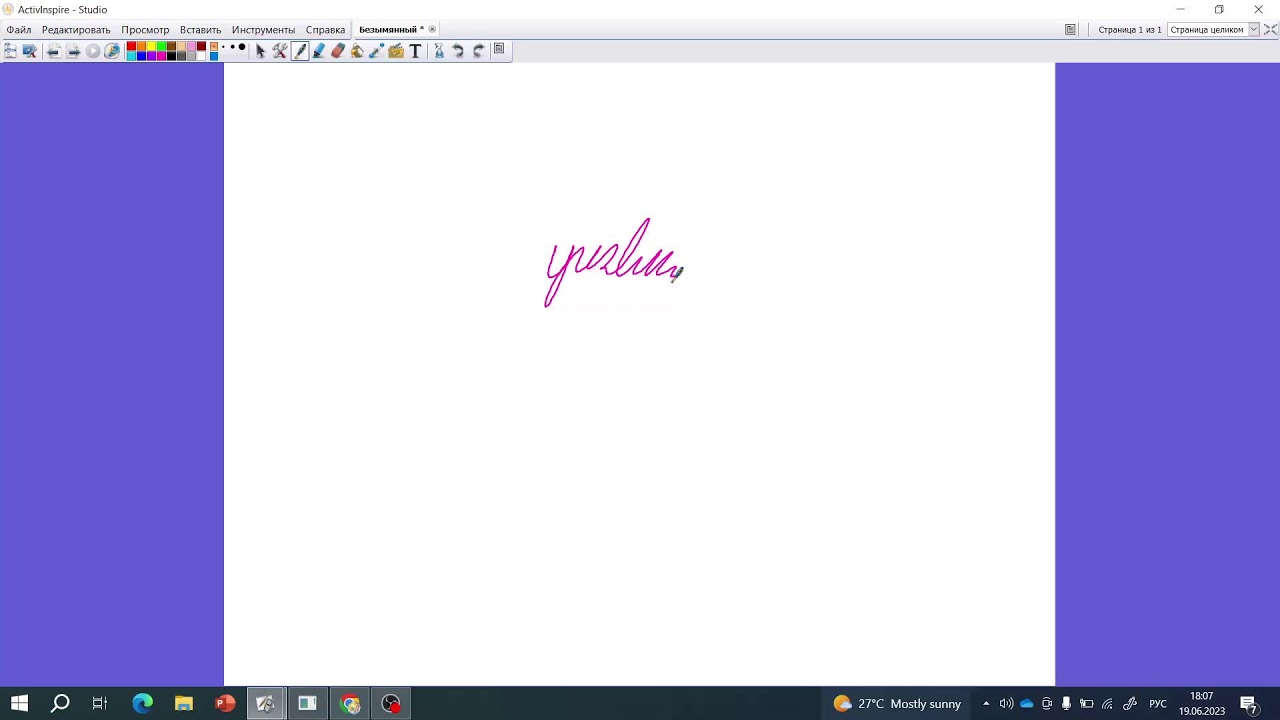Select the medium pen width dot
1280x720 pixels.
coord(232,46)
